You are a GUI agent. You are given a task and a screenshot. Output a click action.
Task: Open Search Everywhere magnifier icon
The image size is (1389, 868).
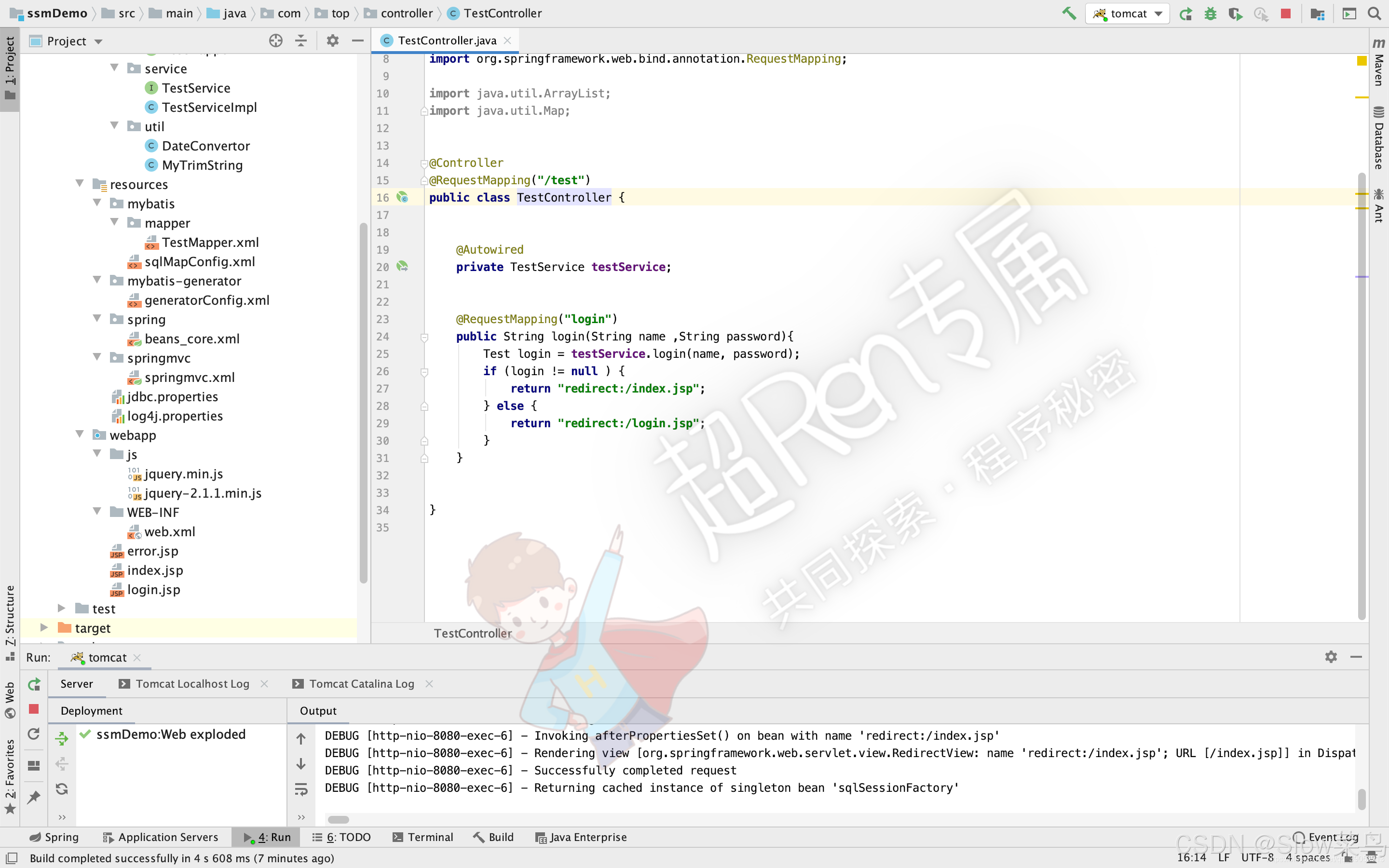pos(1374,13)
